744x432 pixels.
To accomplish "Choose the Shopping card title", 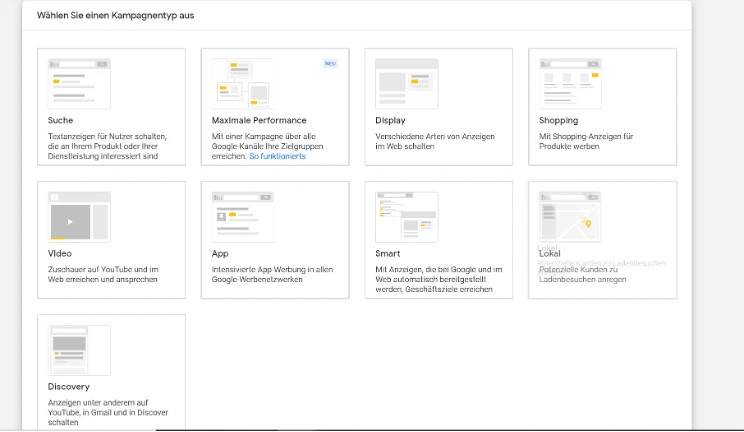I will pos(558,121).
